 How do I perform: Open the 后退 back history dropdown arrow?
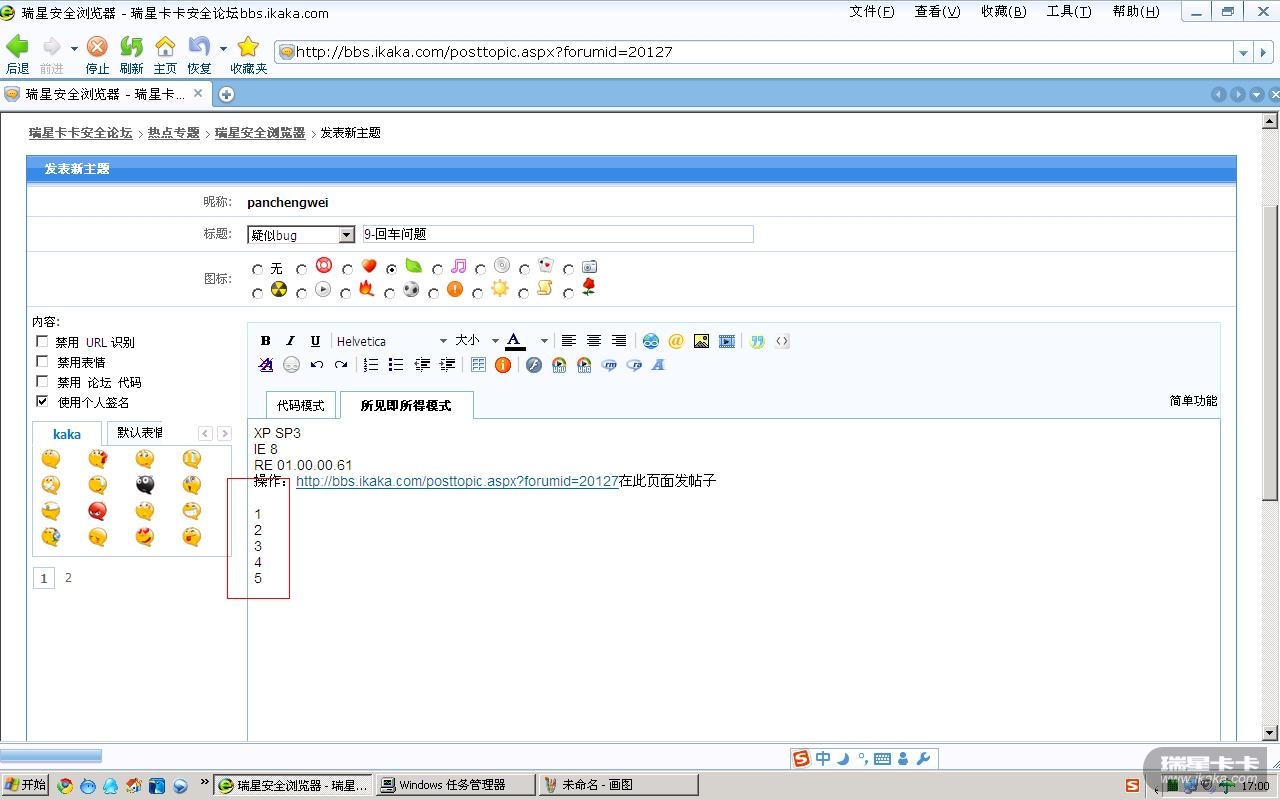(74, 48)
